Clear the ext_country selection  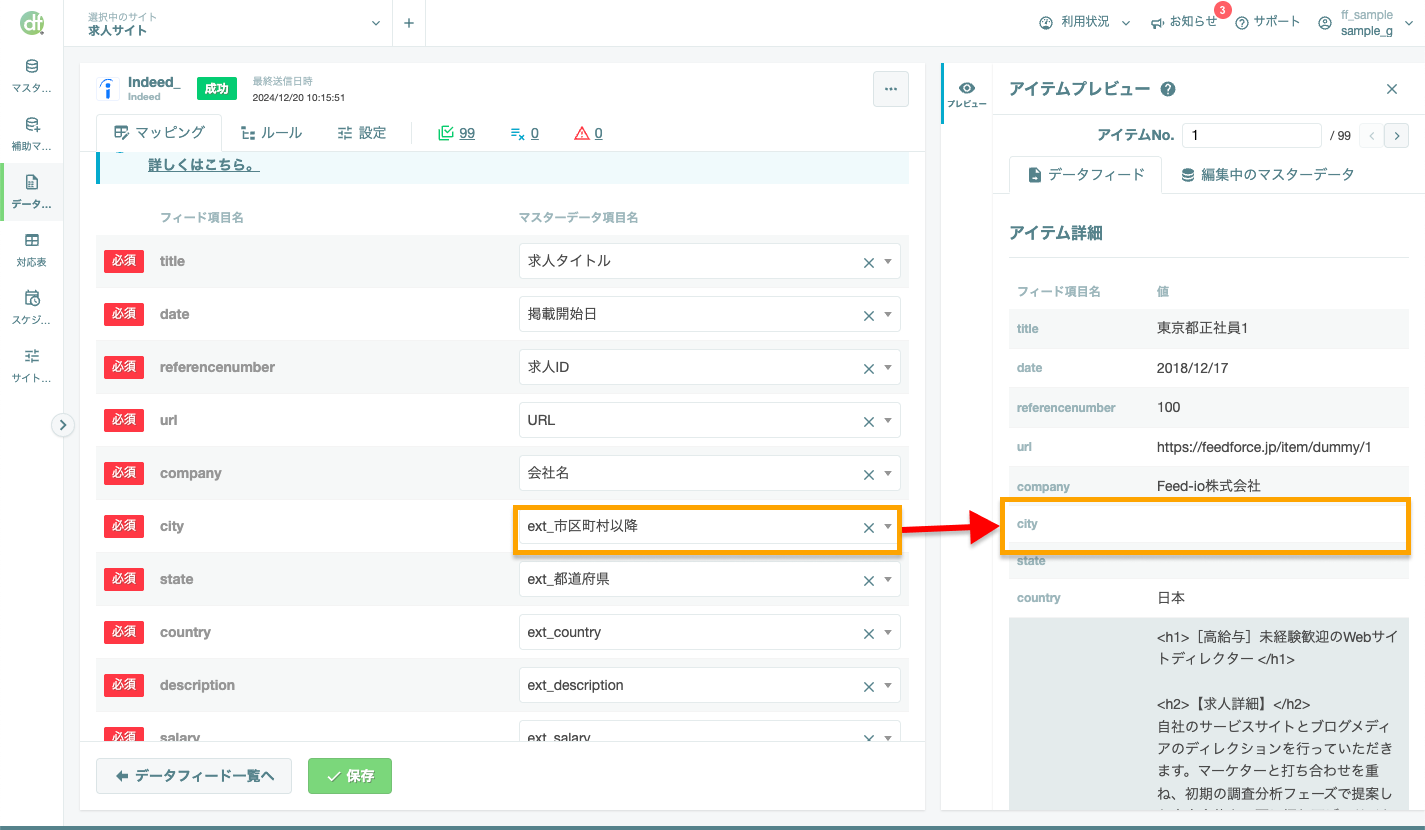(869, 633)
